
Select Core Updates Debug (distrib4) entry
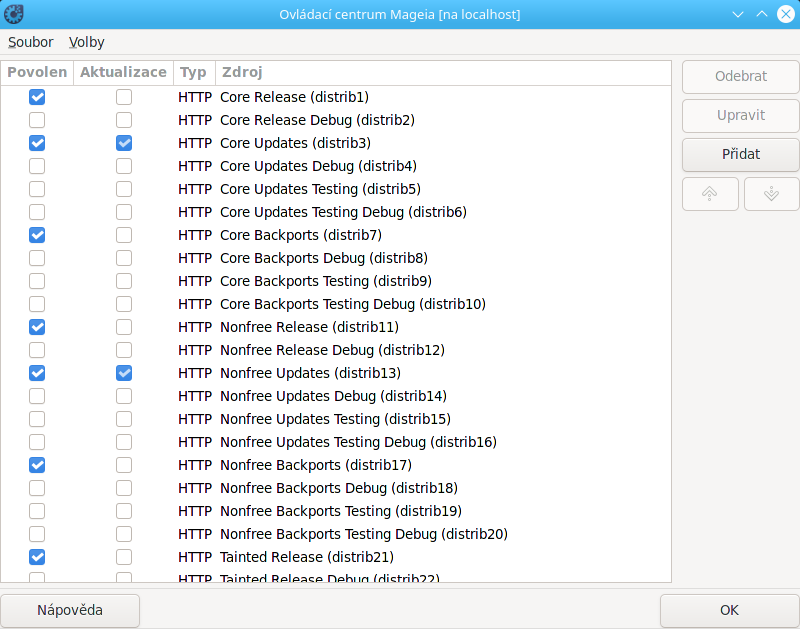click(x=336, y=166)
